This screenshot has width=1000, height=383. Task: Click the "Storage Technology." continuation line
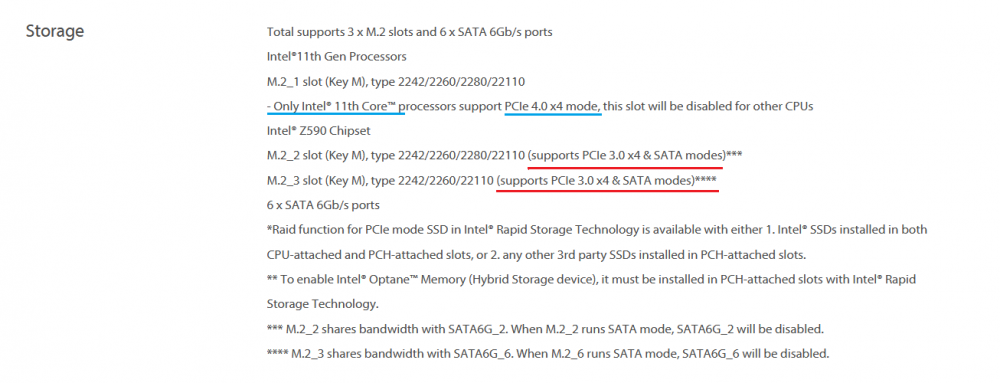[323, 305]
